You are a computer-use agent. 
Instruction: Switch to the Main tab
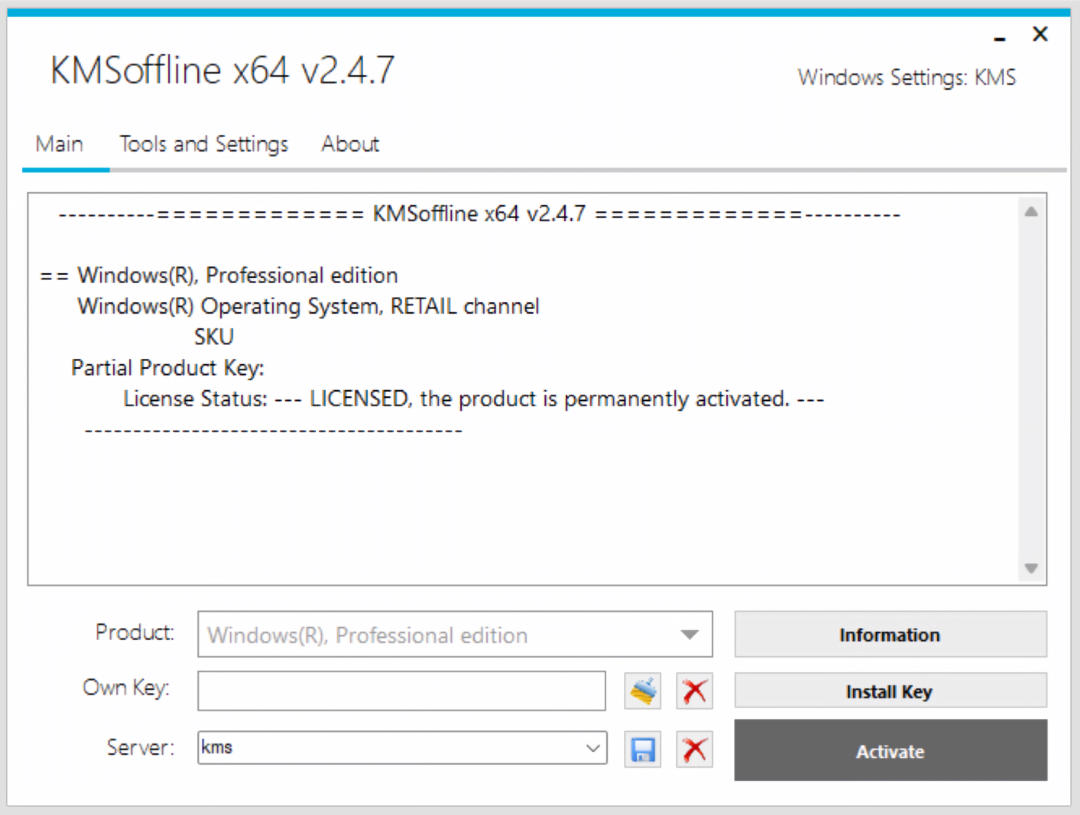[60, 144]
